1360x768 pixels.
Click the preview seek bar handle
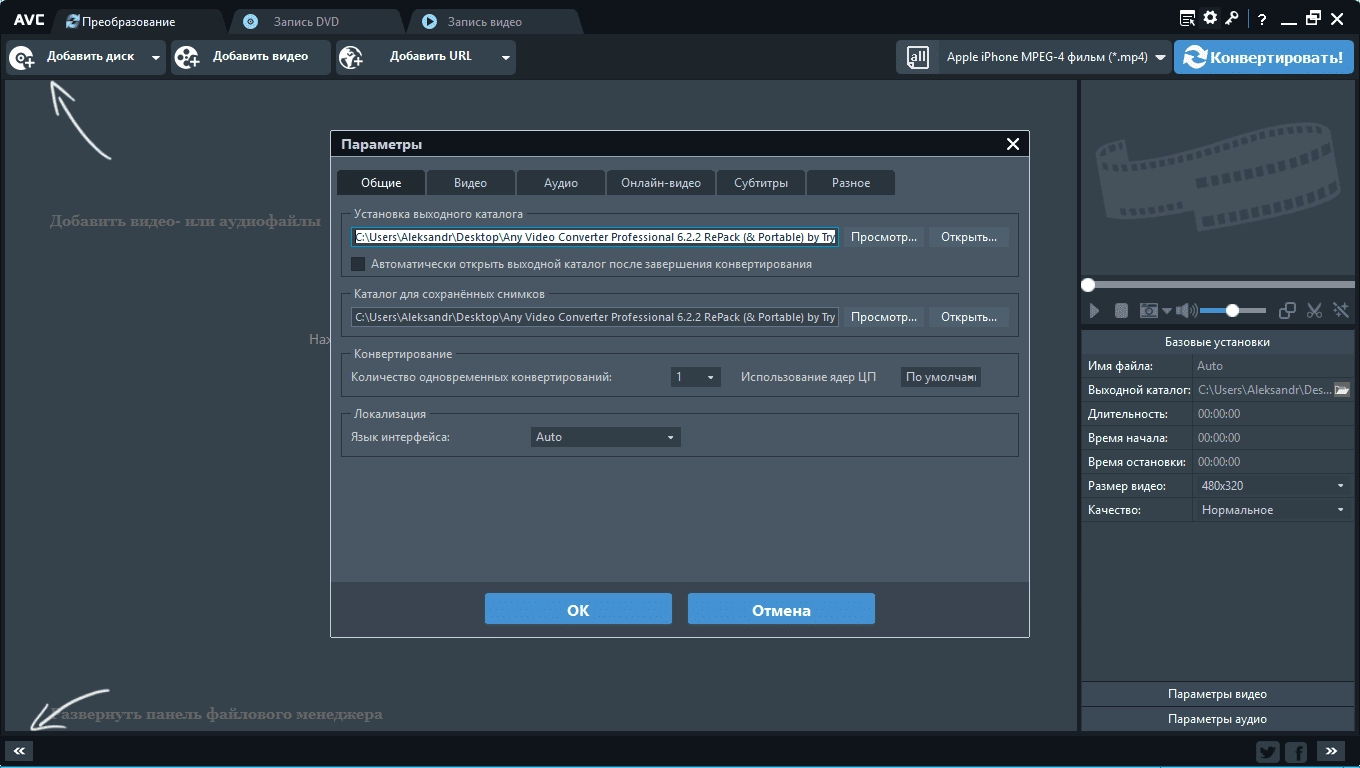[x=1088, y=285]
